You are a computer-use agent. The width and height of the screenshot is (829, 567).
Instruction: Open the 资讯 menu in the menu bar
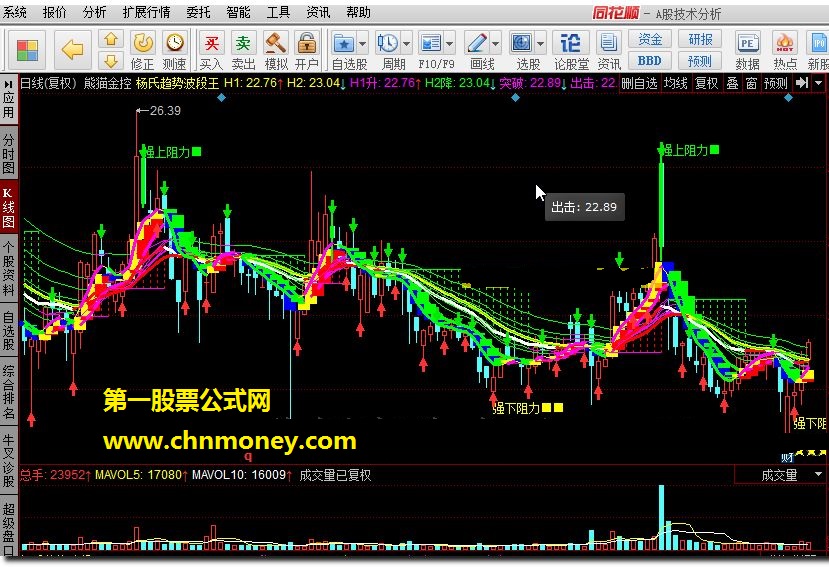tap(318, 12)
